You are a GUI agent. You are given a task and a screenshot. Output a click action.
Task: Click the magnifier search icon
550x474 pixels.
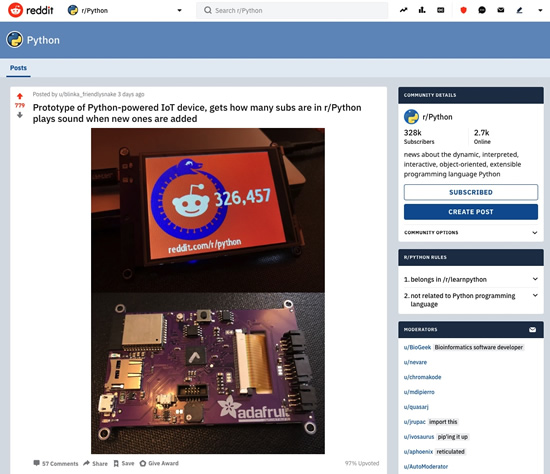click(x=208, y=10)
